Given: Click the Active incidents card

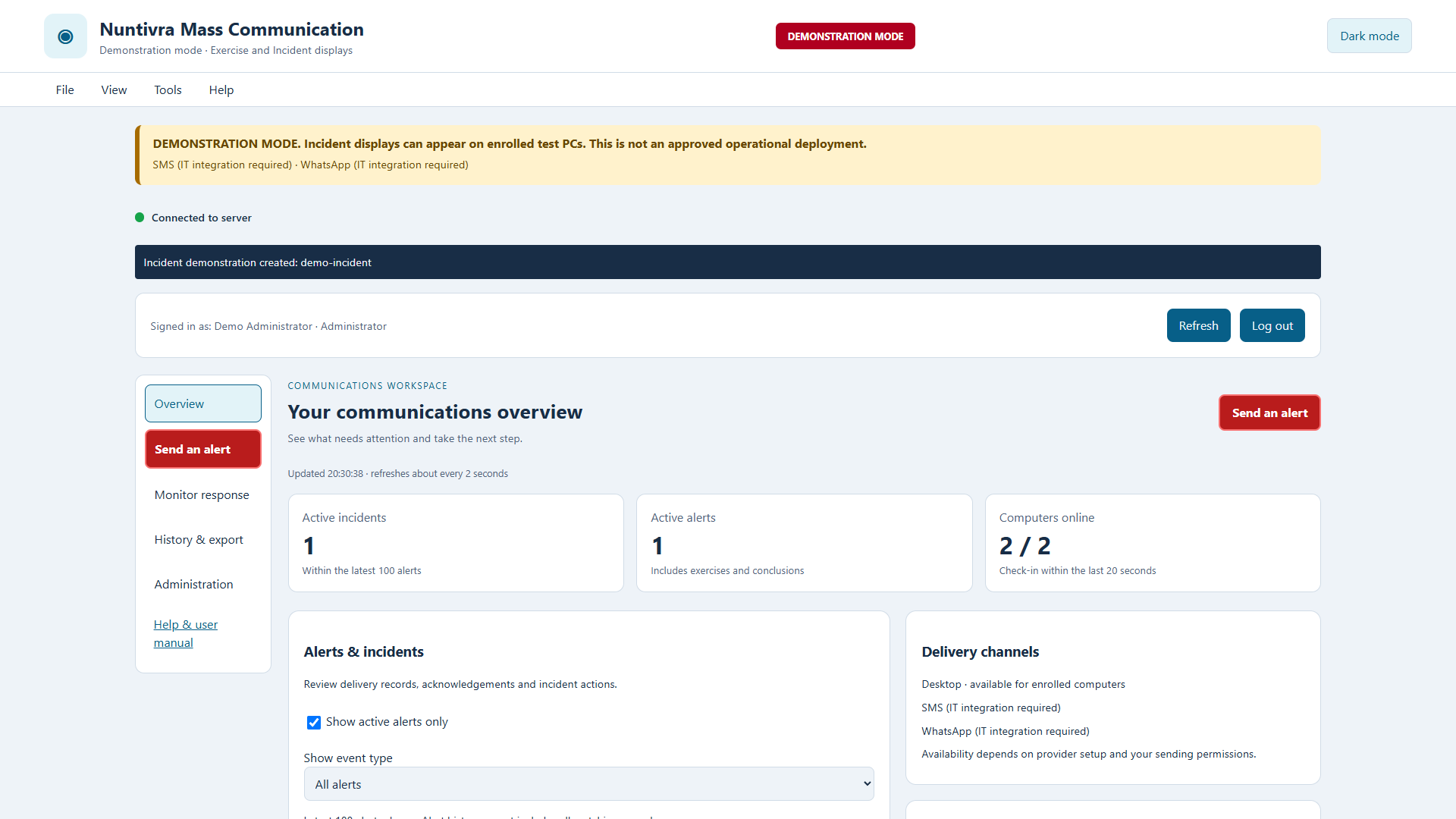Looking at the screenshot, I should click(456, 543).
